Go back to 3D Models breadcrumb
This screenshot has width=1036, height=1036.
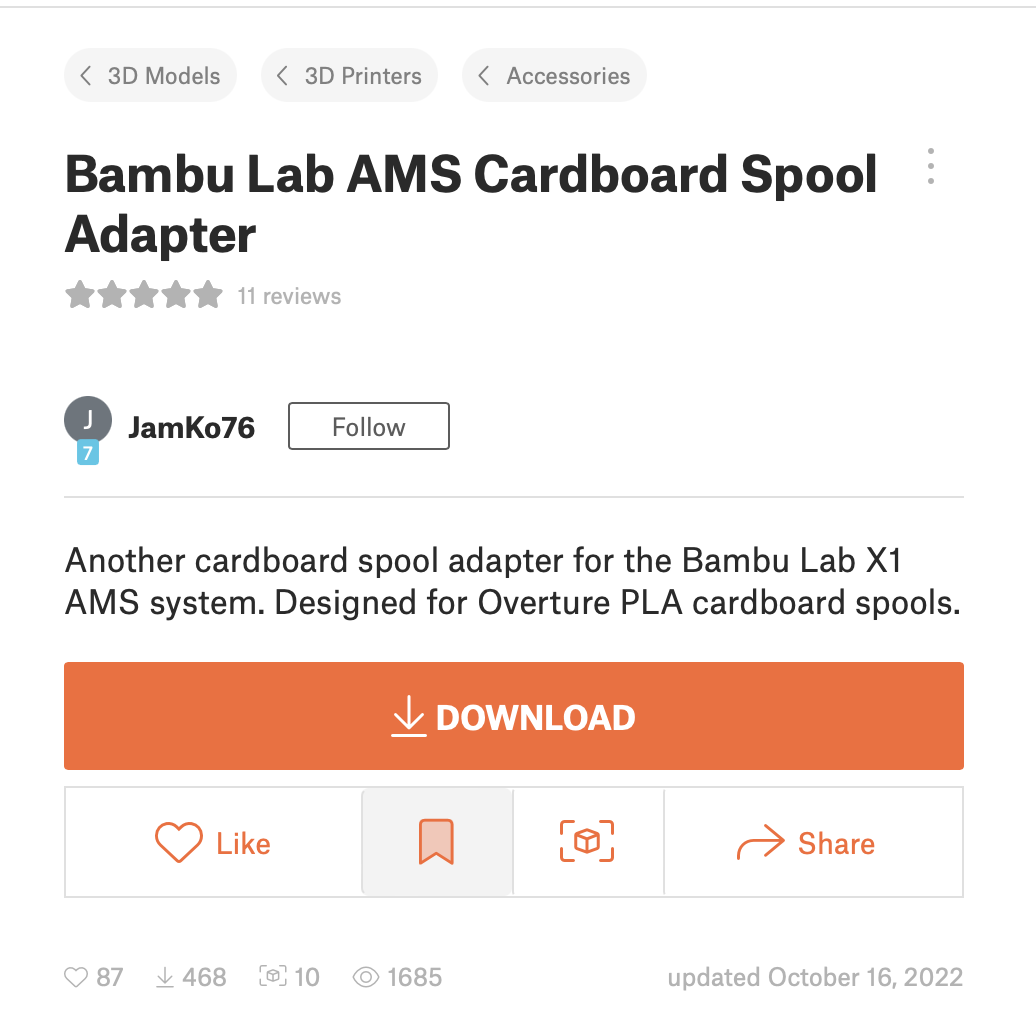pos(151,75)
